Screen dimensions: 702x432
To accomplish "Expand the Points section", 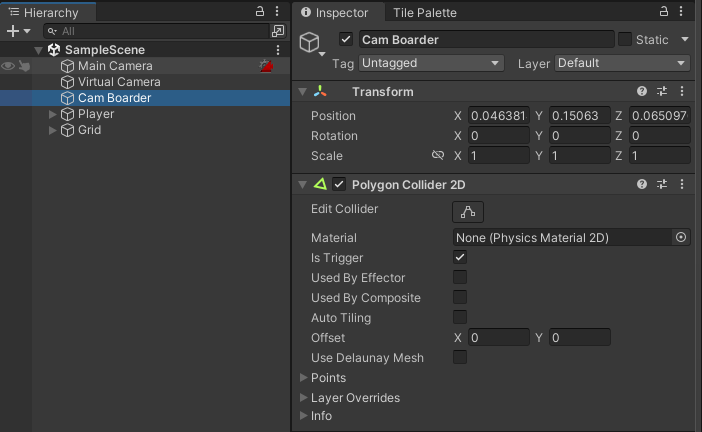I will click(x=304, y=378).
